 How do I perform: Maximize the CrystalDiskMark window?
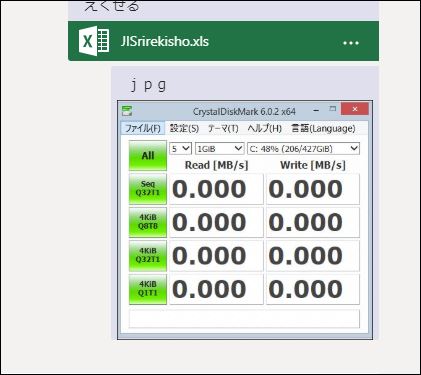tap(332, 109)
